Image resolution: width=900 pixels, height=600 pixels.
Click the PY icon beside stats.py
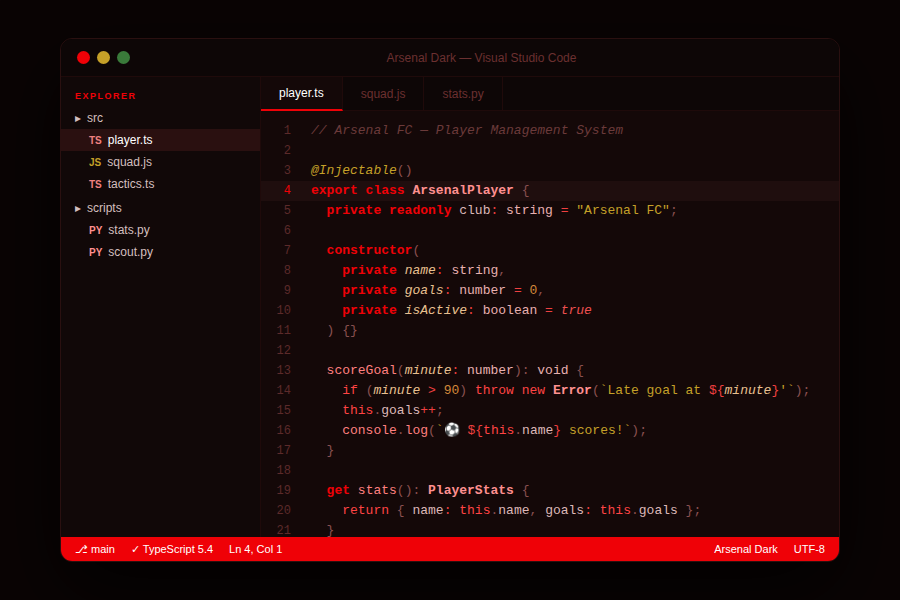pyautogui.click(x=96, y=230)
